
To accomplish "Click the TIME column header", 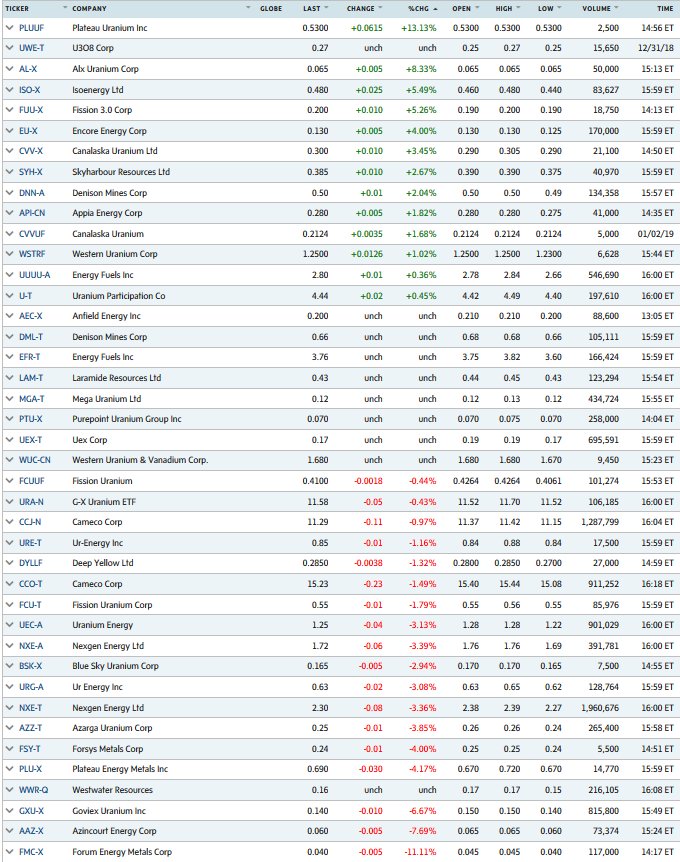I will click(665, 8).
